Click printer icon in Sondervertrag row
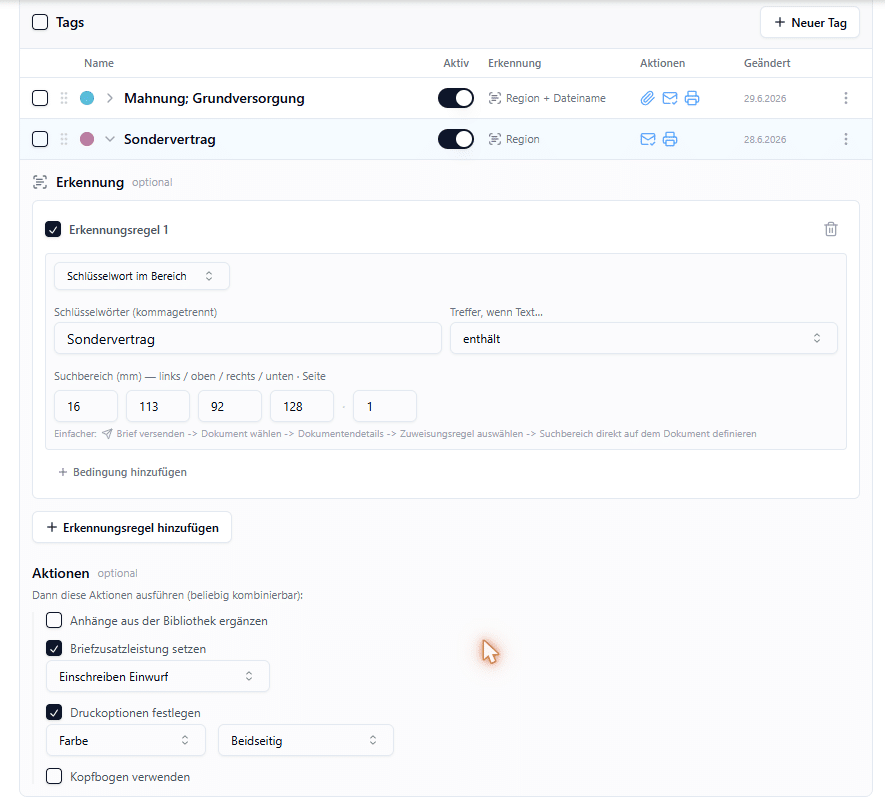This screenshot has width=885, height=803. coord(670,139)
